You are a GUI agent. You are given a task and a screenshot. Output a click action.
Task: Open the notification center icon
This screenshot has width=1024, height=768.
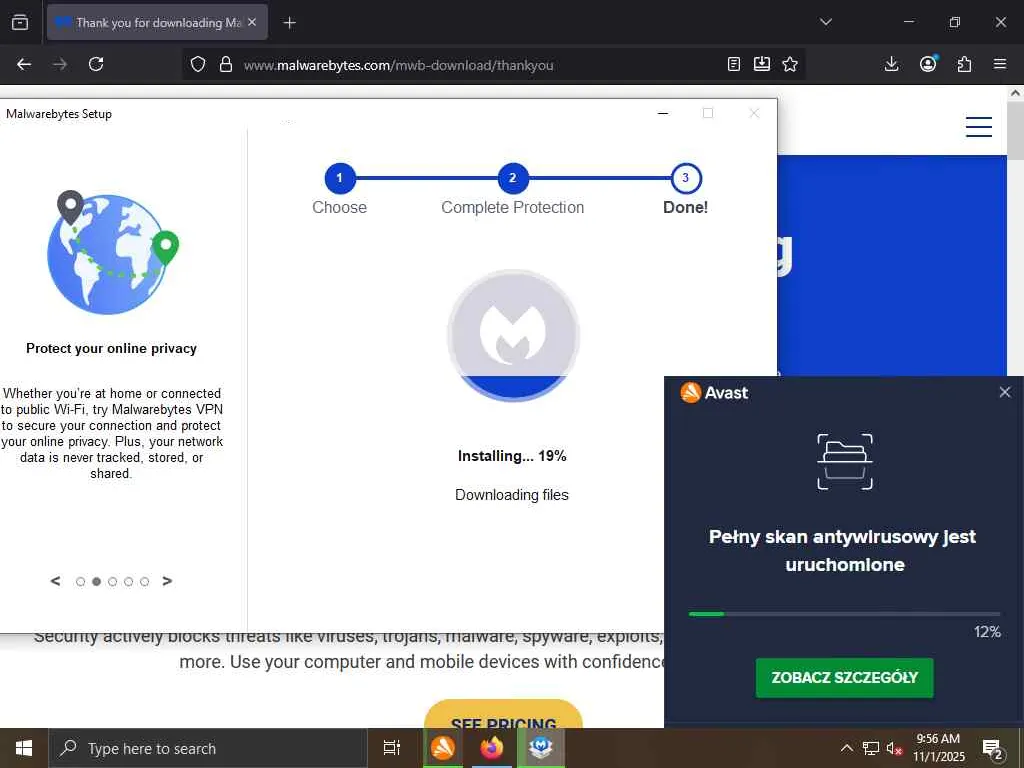993,748
